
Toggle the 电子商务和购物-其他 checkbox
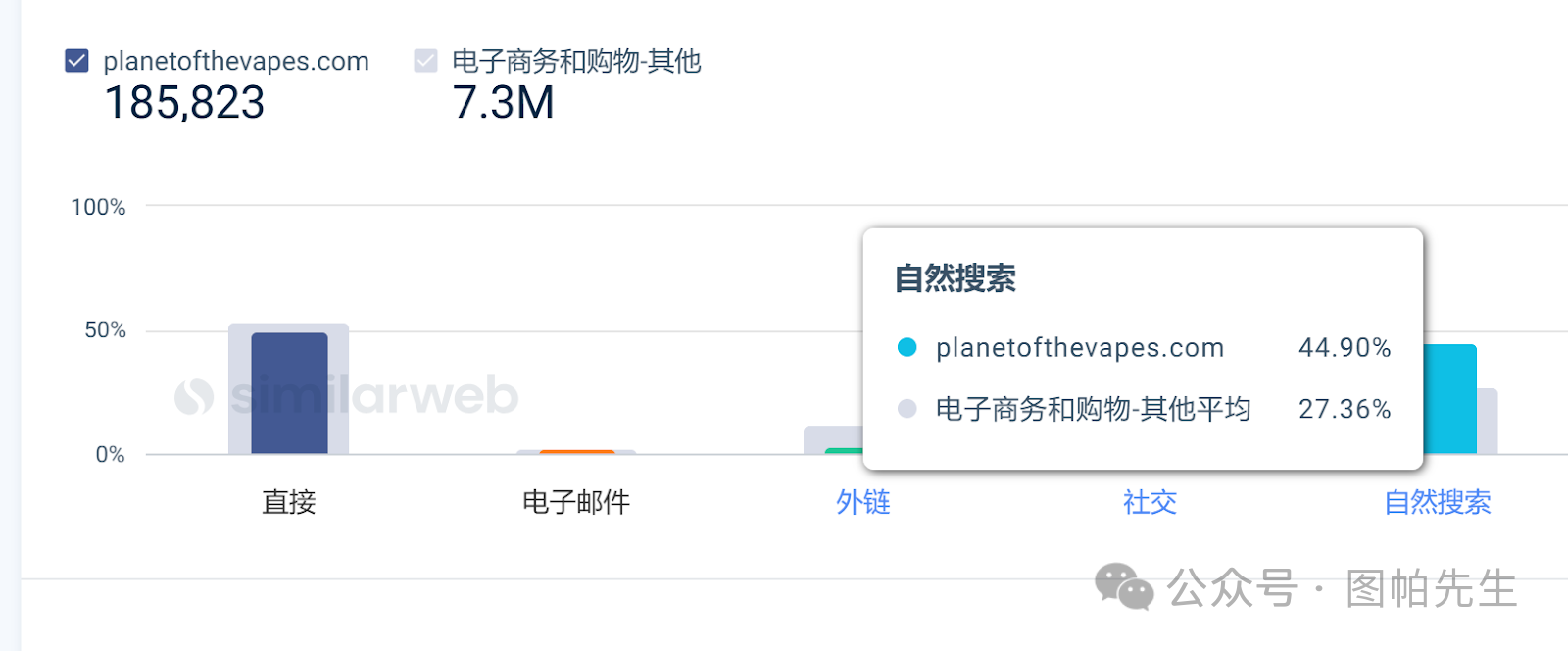[x=425, y=61]
